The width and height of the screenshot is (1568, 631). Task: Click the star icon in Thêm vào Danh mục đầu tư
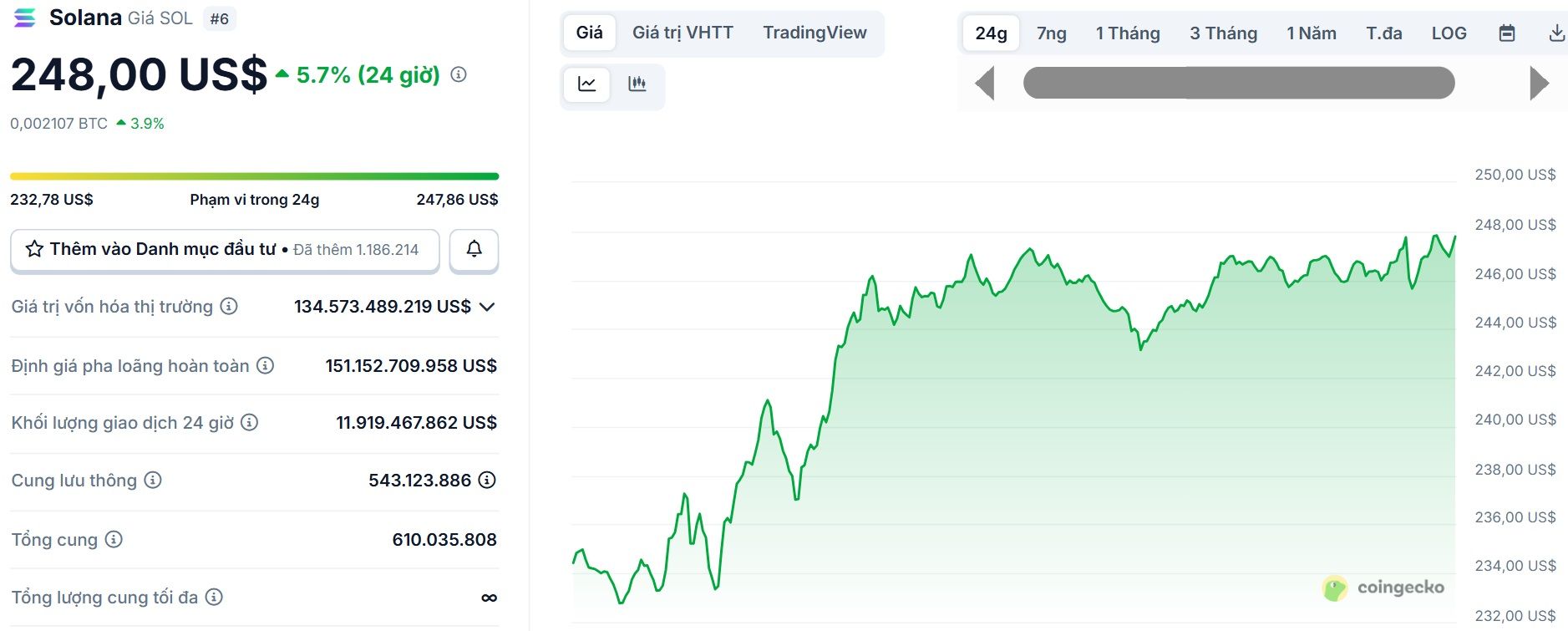coord(34,249)
